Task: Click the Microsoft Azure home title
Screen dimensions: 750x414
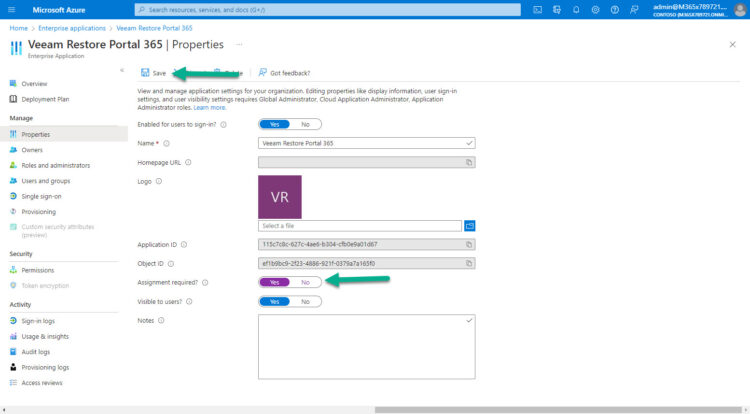Action: tap(59, 10)
